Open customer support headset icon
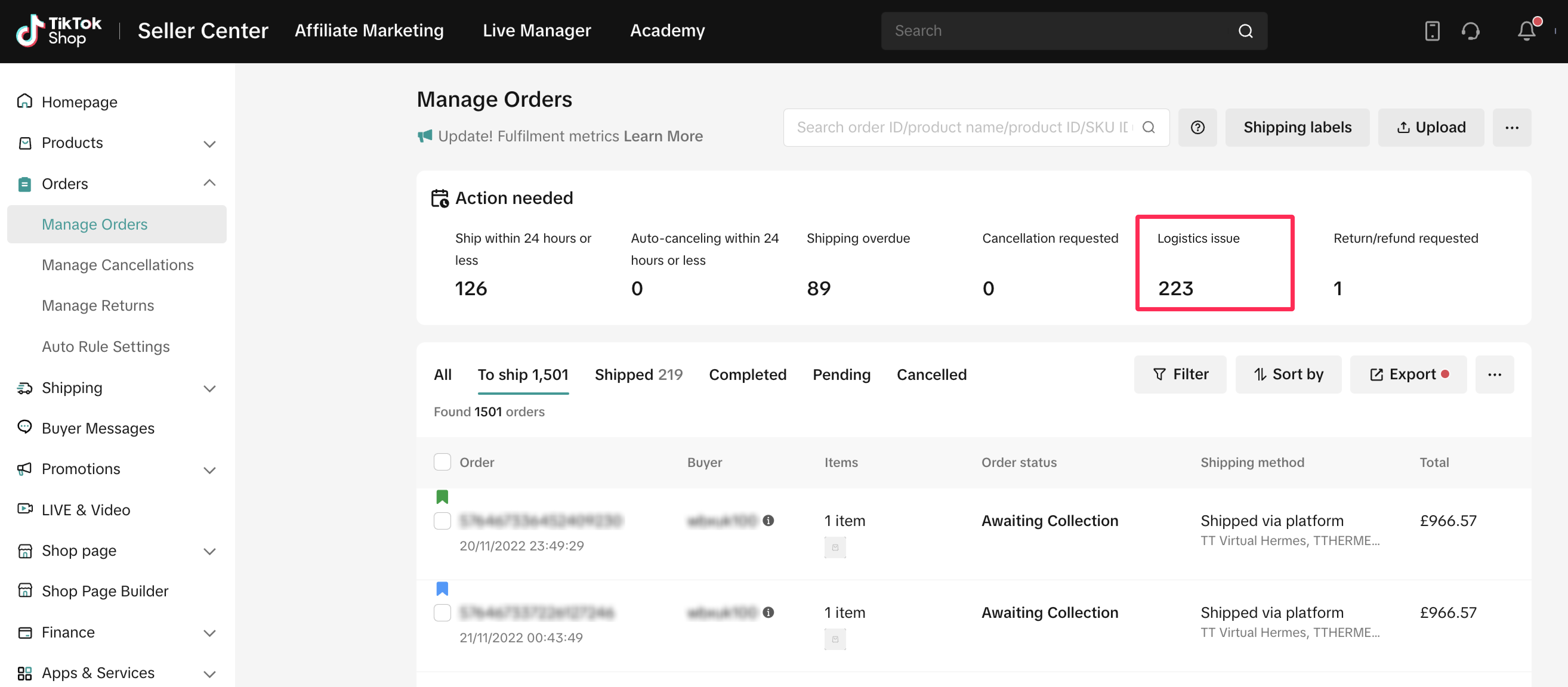Screen dimensions: 1568x687 [x=1470, y=31]
